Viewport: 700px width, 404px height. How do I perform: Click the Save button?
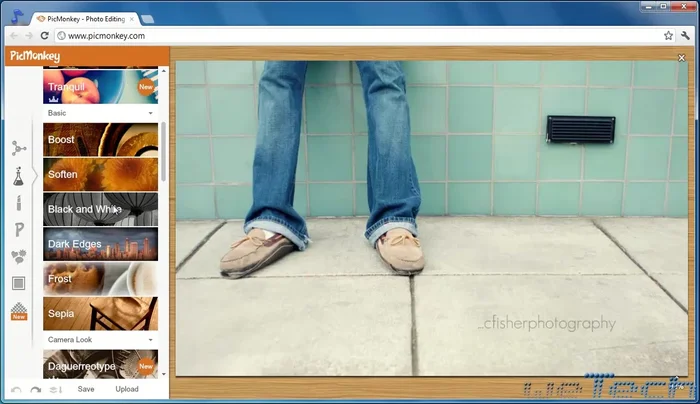(86, 390)
